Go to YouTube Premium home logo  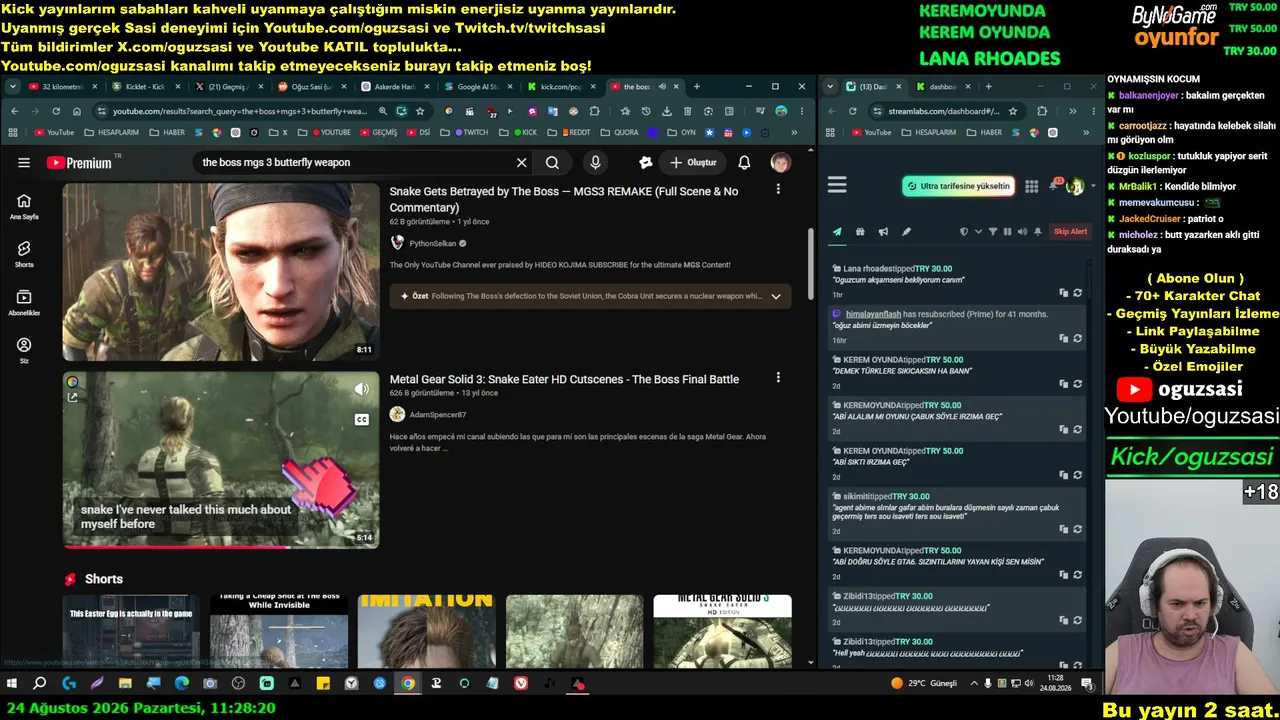click(84, 163)
